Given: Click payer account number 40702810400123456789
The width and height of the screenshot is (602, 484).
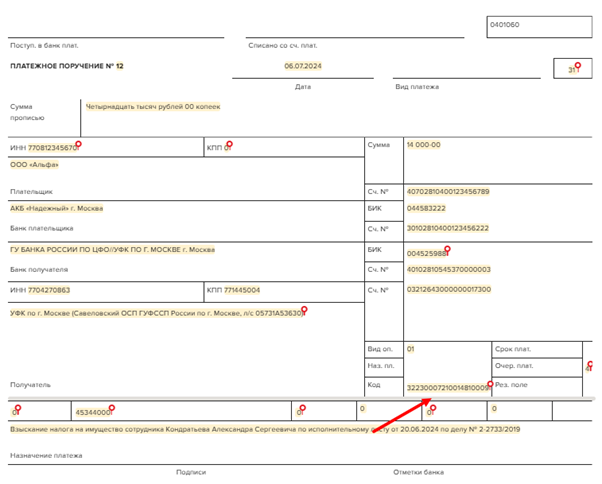Looking at the screenshot, I should click(448, 191).
